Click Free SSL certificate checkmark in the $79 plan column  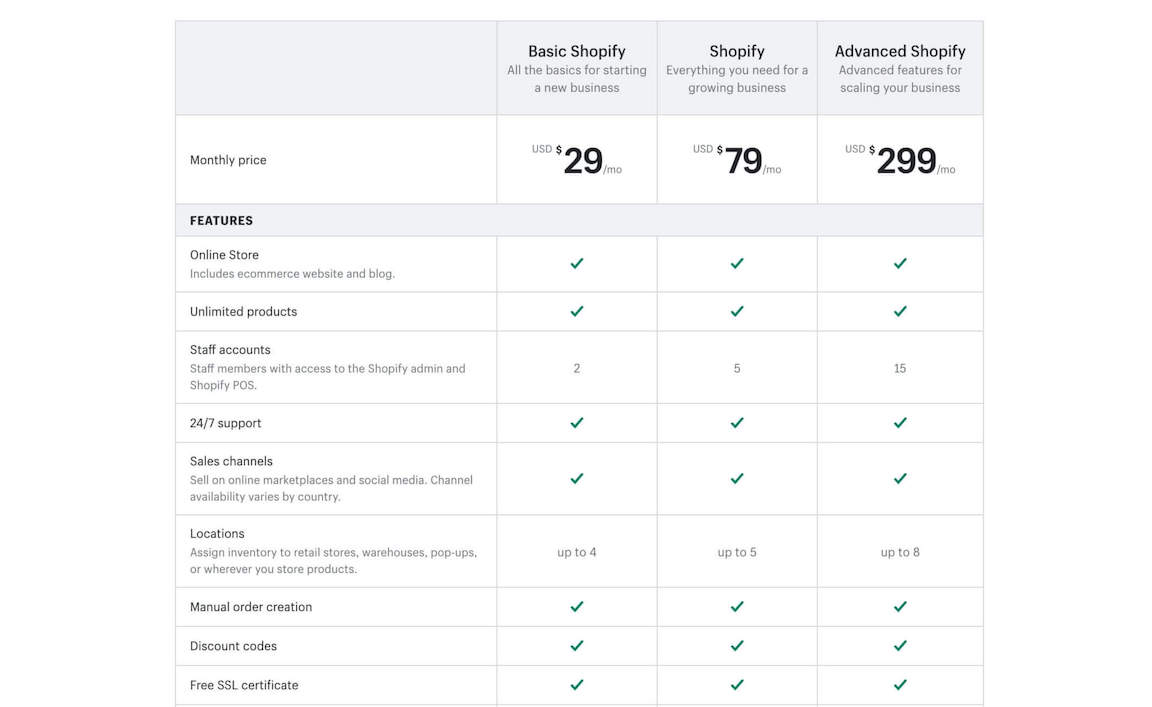pyautogui.click(x=737, y=684)
